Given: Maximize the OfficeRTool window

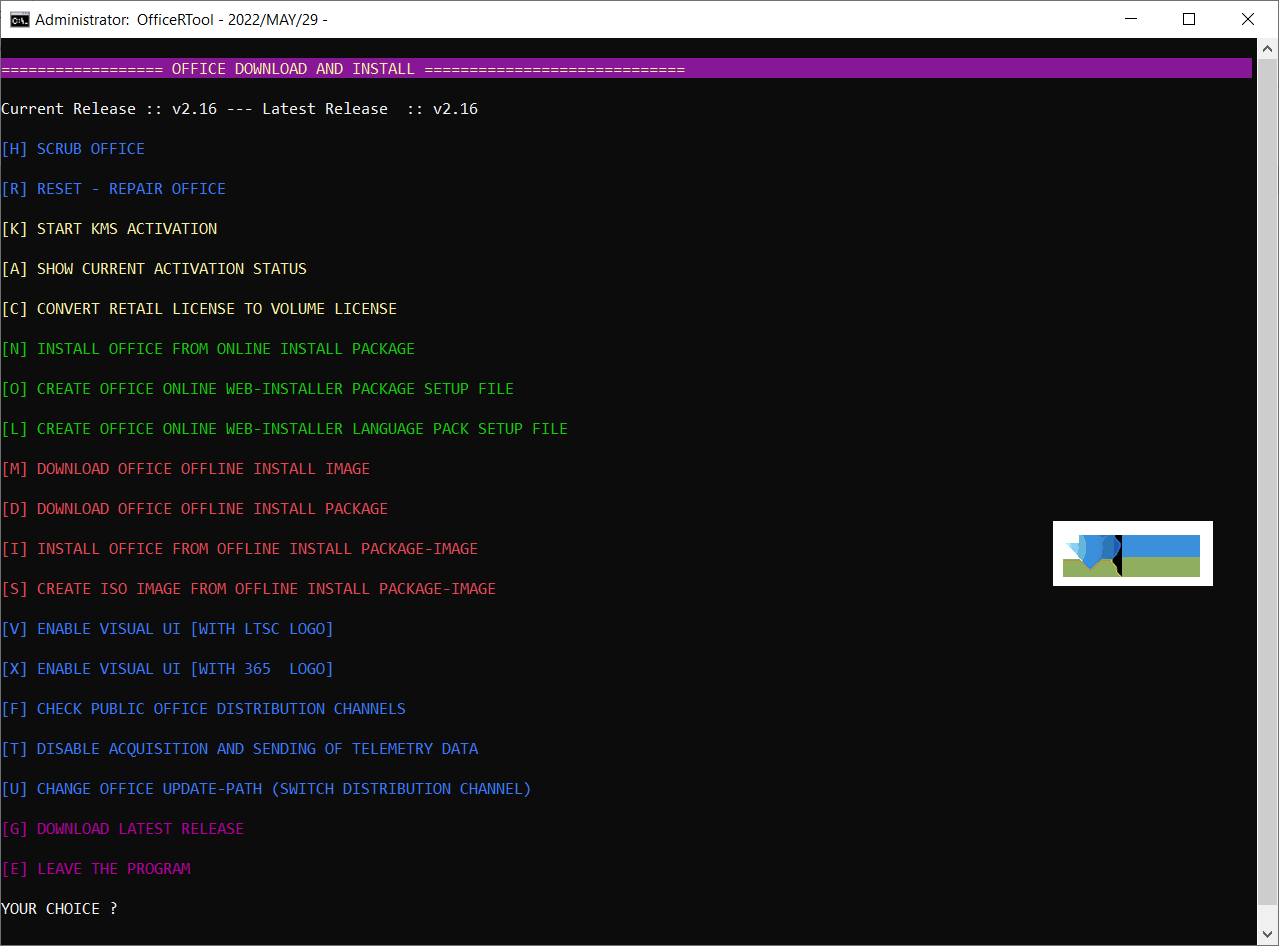Looking at the screenshot, I should coord(1189,19).
